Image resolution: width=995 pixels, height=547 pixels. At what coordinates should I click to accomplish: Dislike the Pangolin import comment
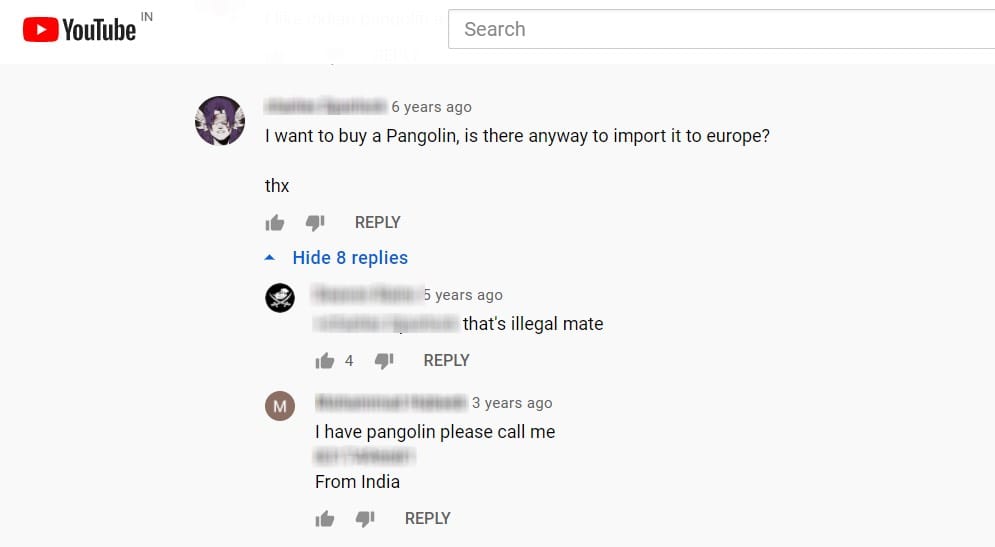315,223
